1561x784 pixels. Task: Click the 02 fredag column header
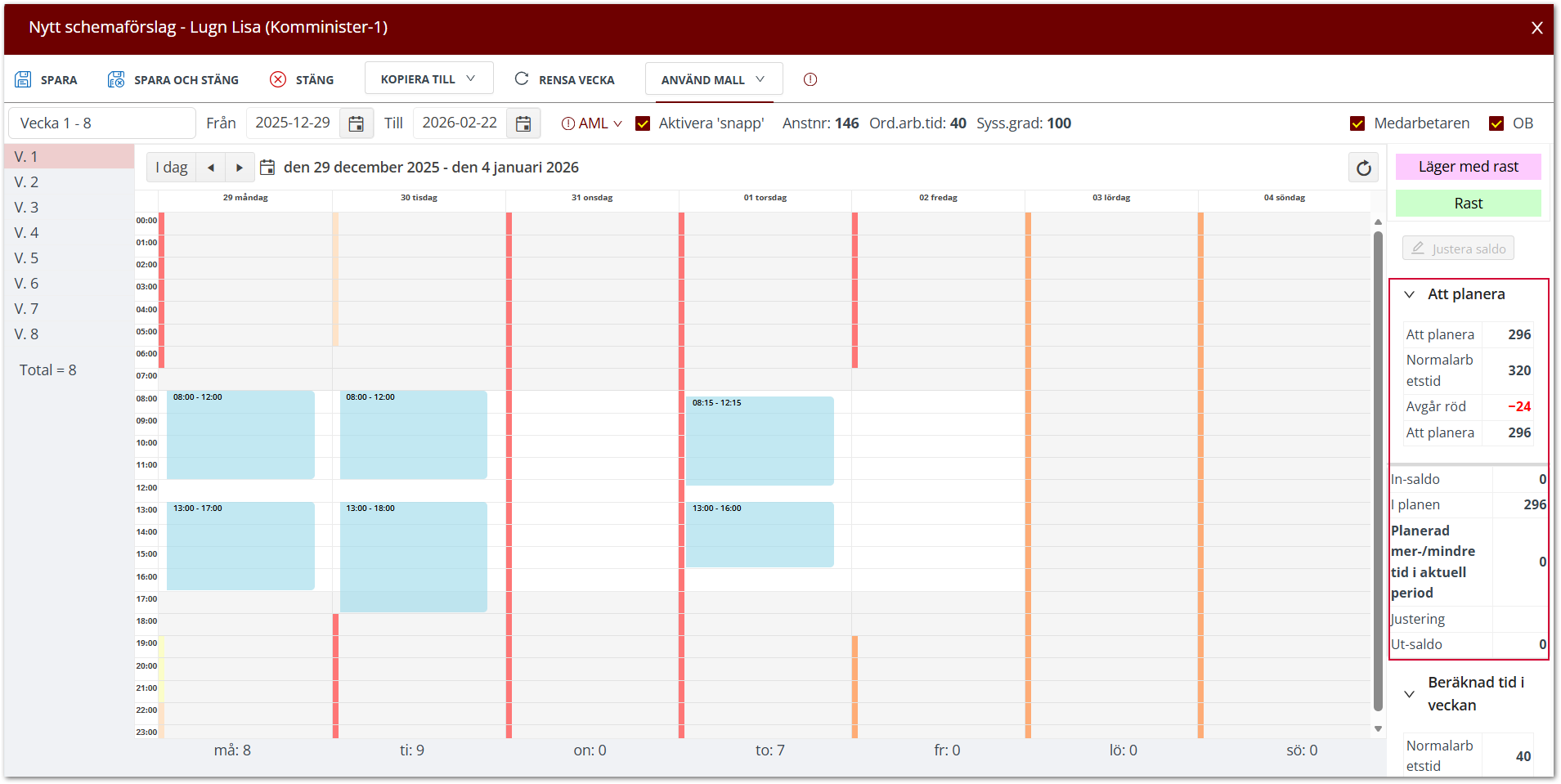938,198
